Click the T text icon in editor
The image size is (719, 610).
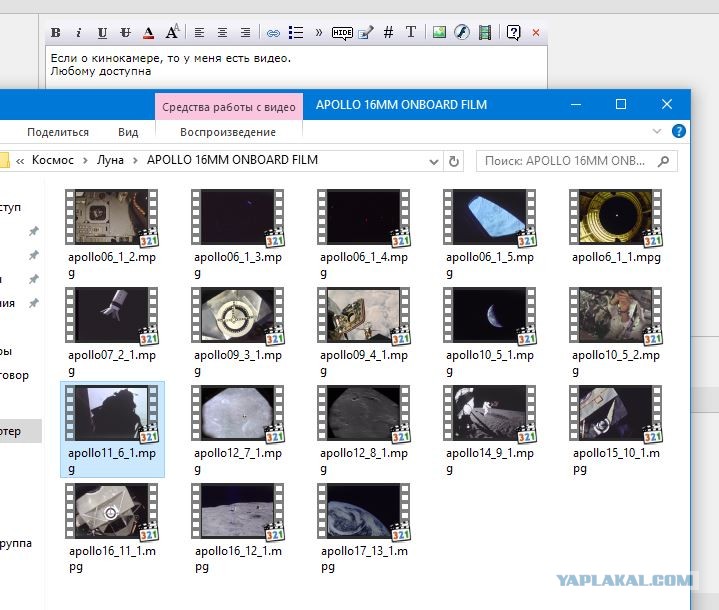411,32
